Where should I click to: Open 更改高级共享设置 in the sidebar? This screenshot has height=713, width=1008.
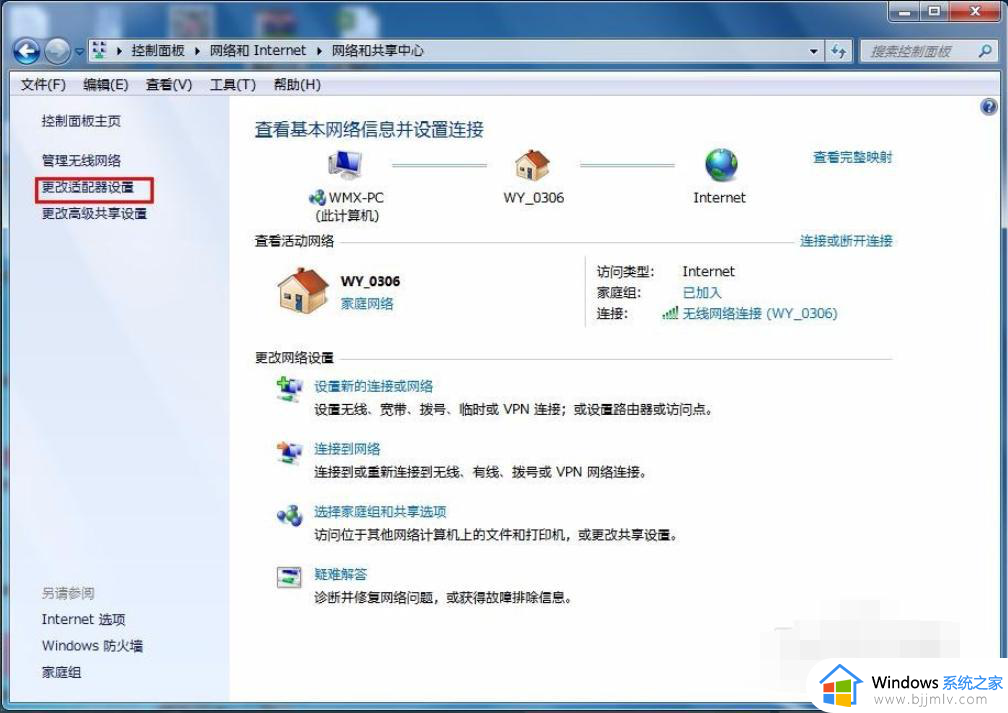94,213
